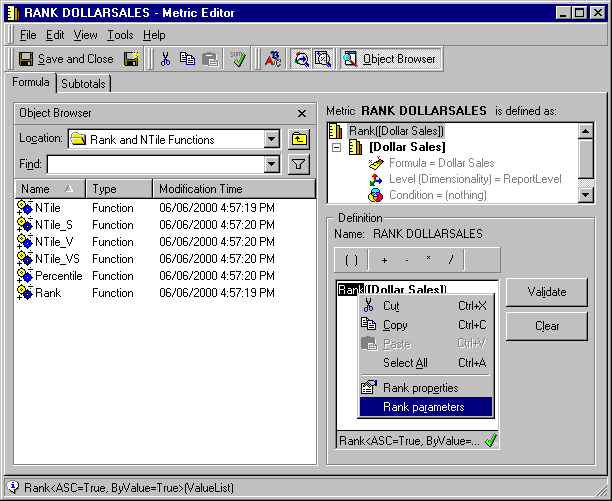The width and height of the screenshot is (612, 501).
Task: Toggle the magnifier grid view button
Action: click(x=322, y=59)
